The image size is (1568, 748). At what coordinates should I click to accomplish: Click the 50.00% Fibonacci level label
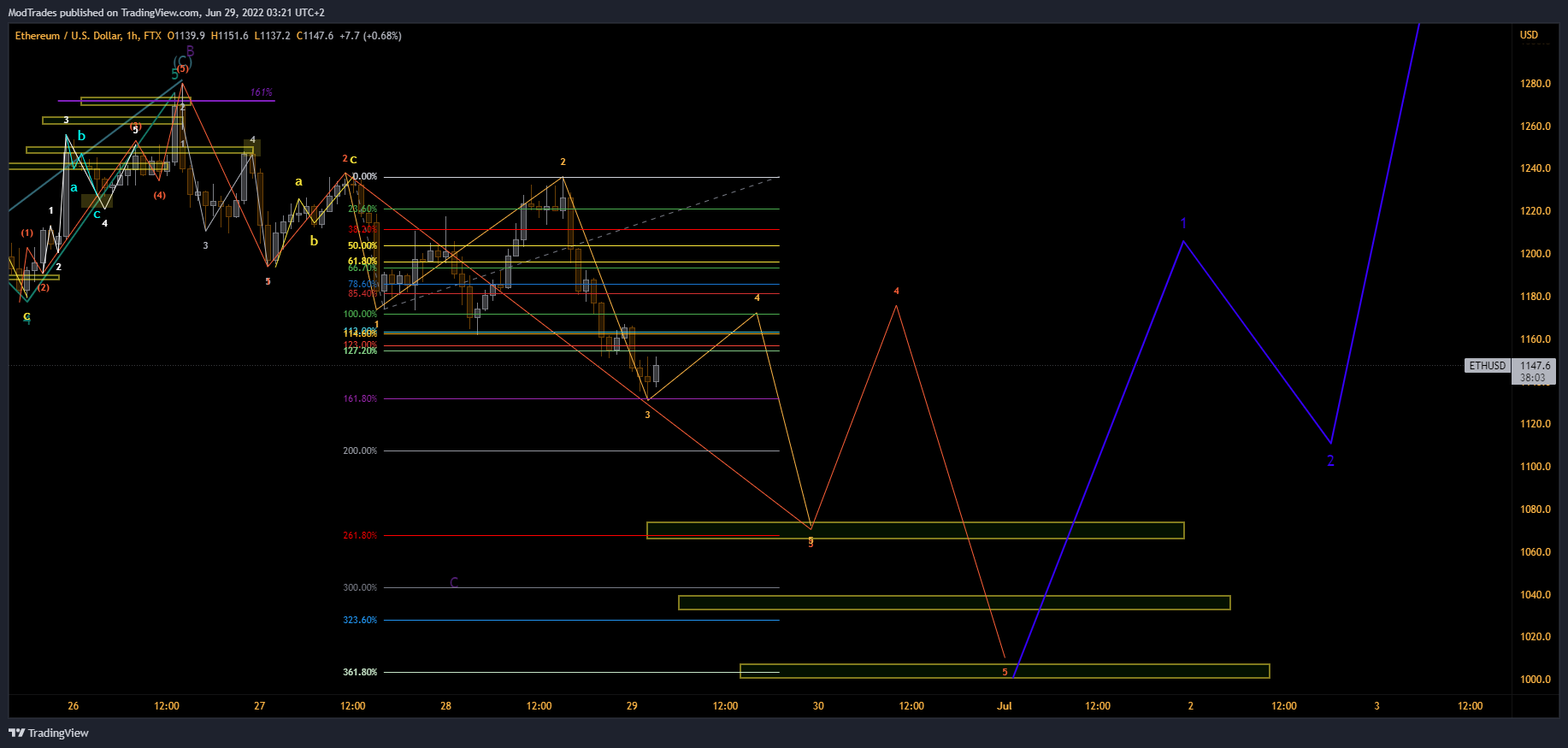click(363, 246)
